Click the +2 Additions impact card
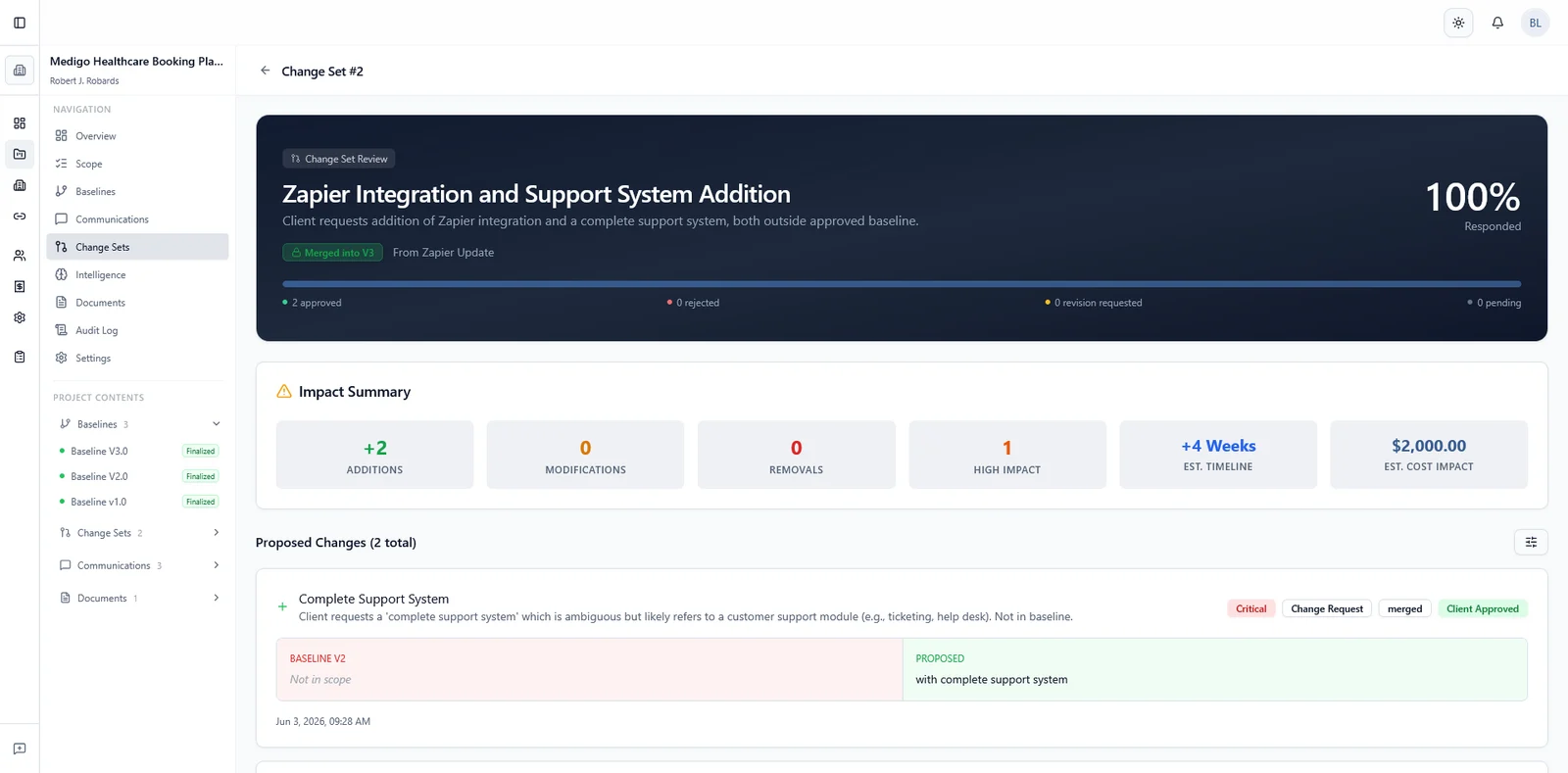 pos(374,455)
